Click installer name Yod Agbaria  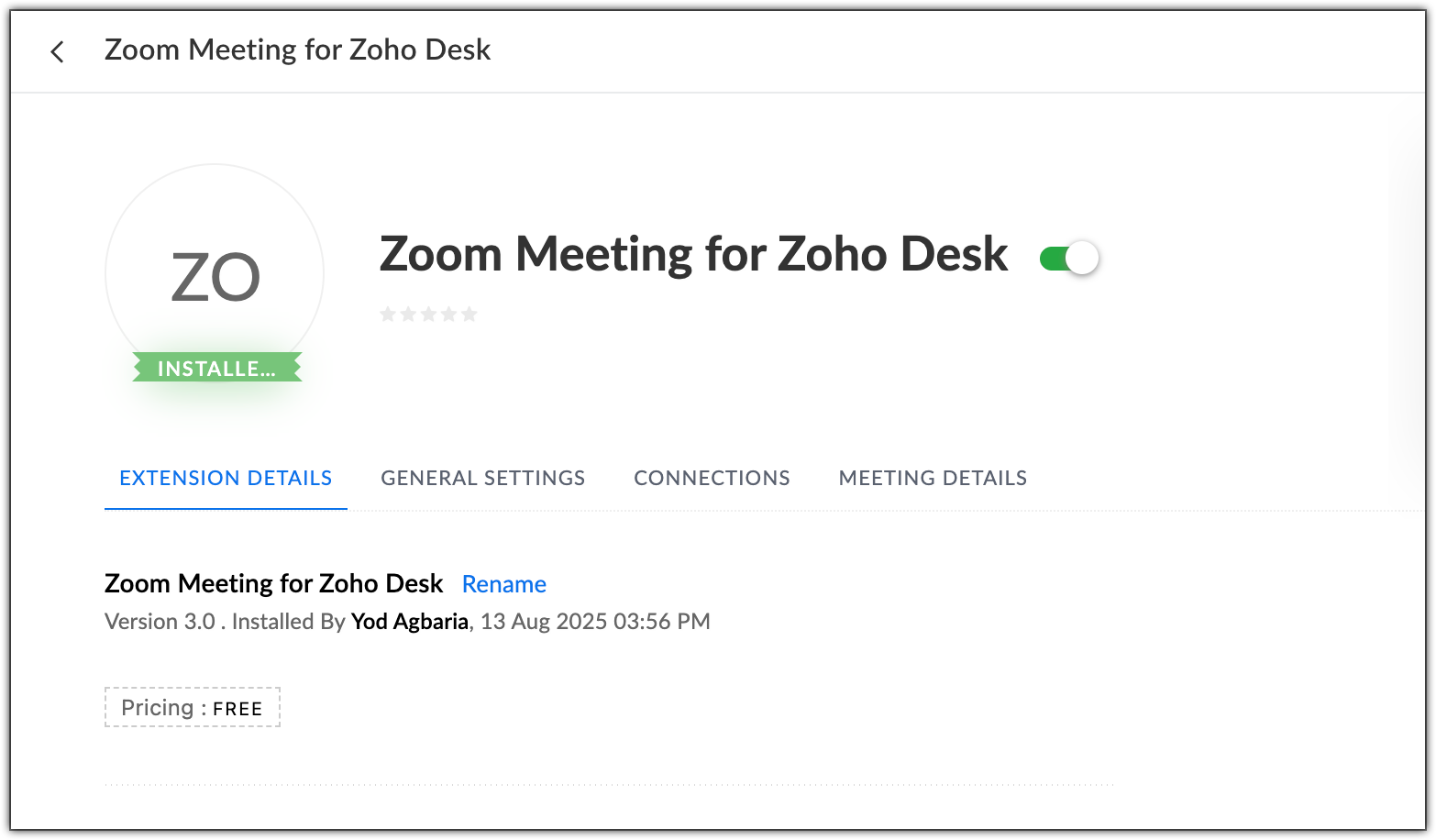click(410, 622)
